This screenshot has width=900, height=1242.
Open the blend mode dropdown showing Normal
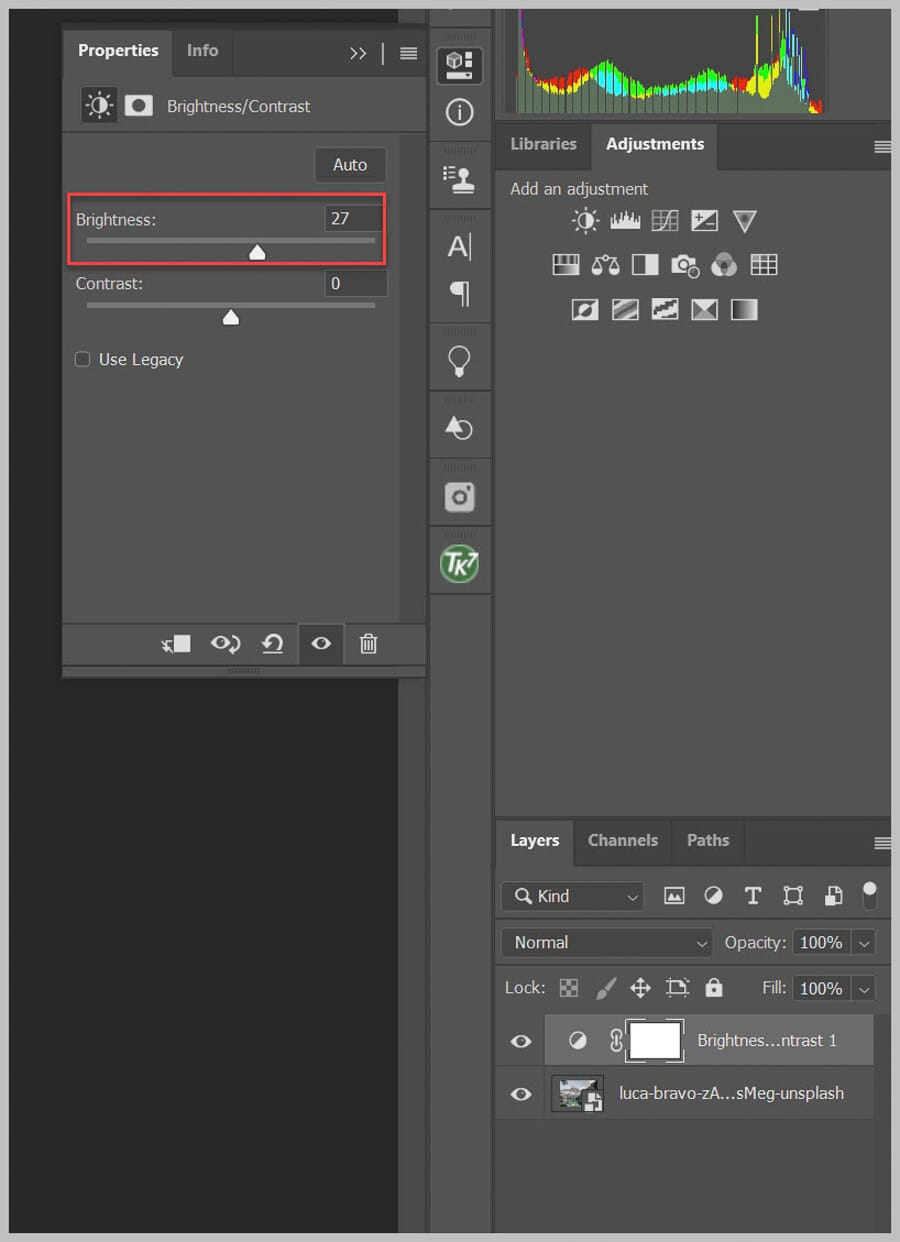tap(605, 942)
